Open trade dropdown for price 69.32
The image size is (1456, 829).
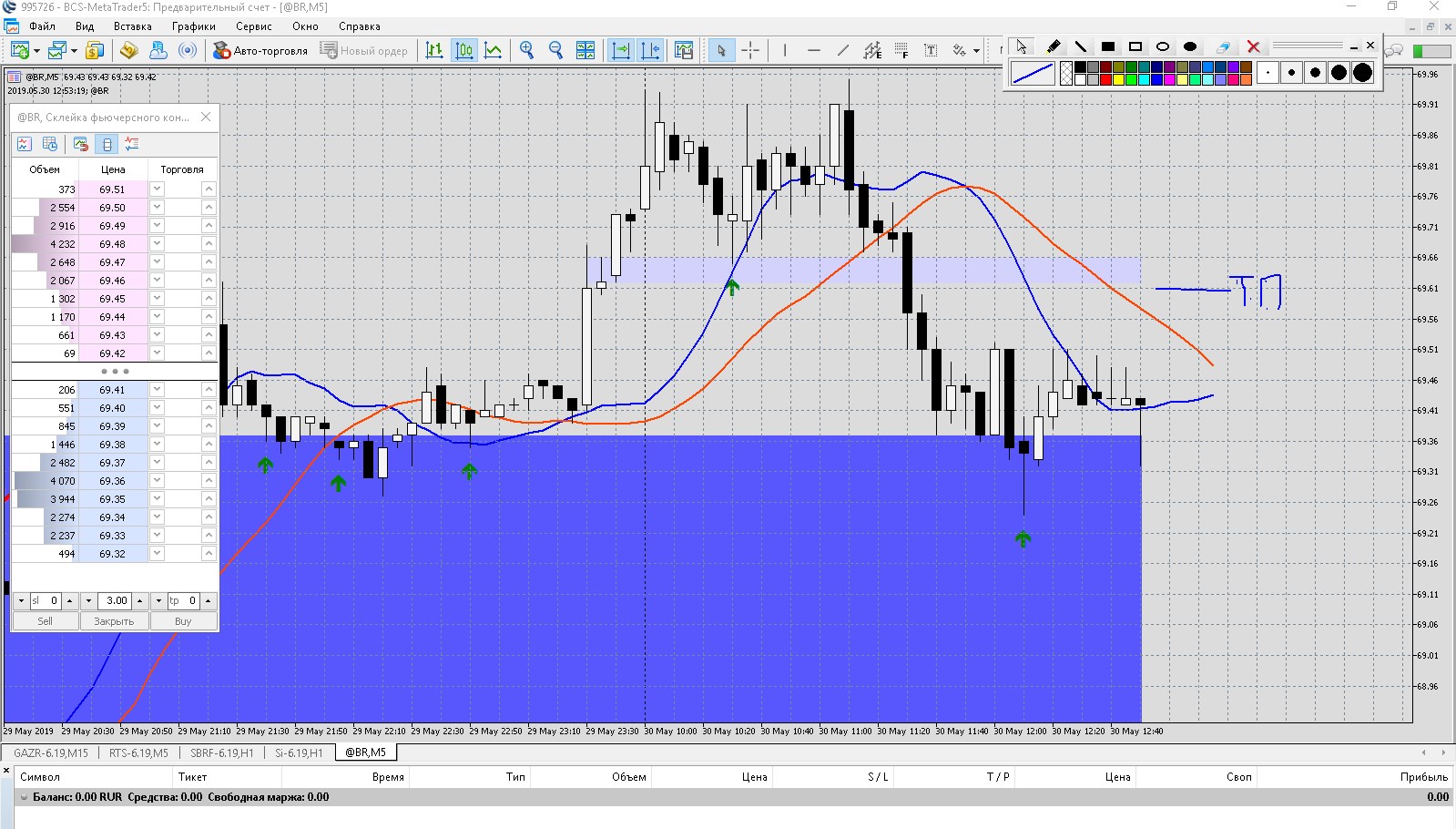(x=157, y=553)
